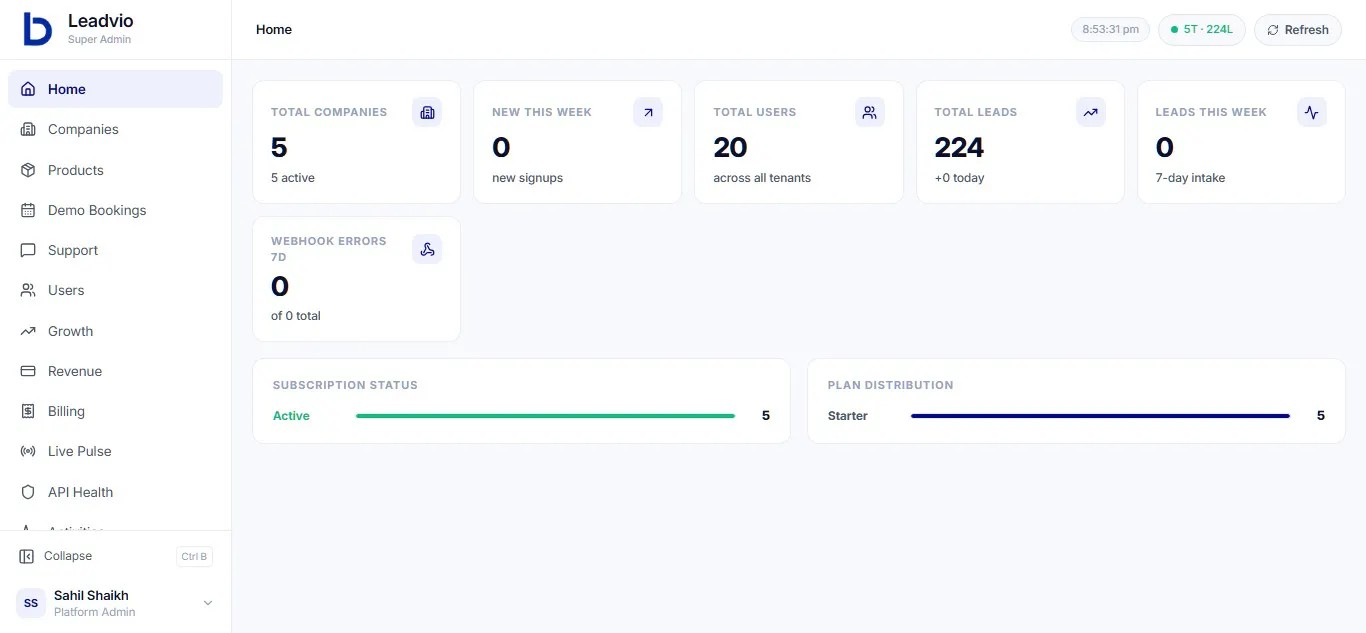Click the 8:53:31 pm time badge
The width and height of the screenshot is (1366, 633).
(x=1111, y=30)
